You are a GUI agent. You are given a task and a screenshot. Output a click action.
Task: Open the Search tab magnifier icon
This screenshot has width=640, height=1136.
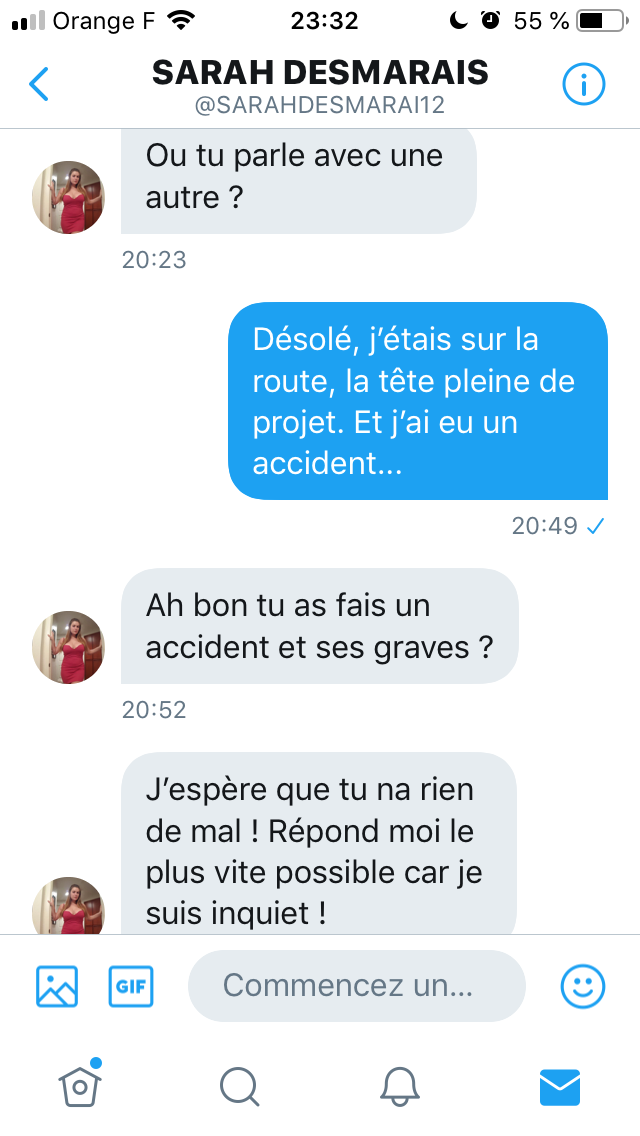(x=240, y=1087)
